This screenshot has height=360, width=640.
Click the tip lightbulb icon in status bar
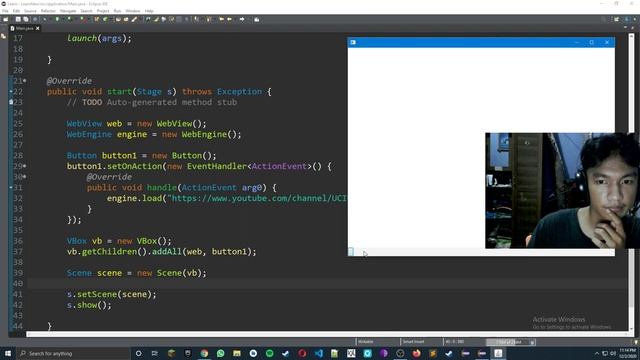pos(636,342)
